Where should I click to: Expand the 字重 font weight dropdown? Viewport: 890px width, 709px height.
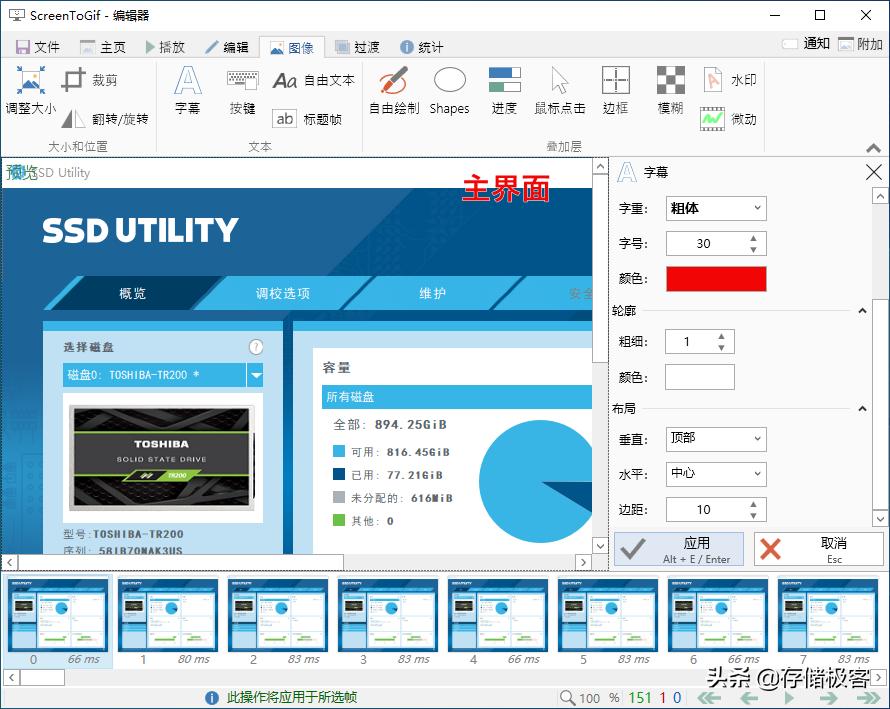(x=715, y=208)
